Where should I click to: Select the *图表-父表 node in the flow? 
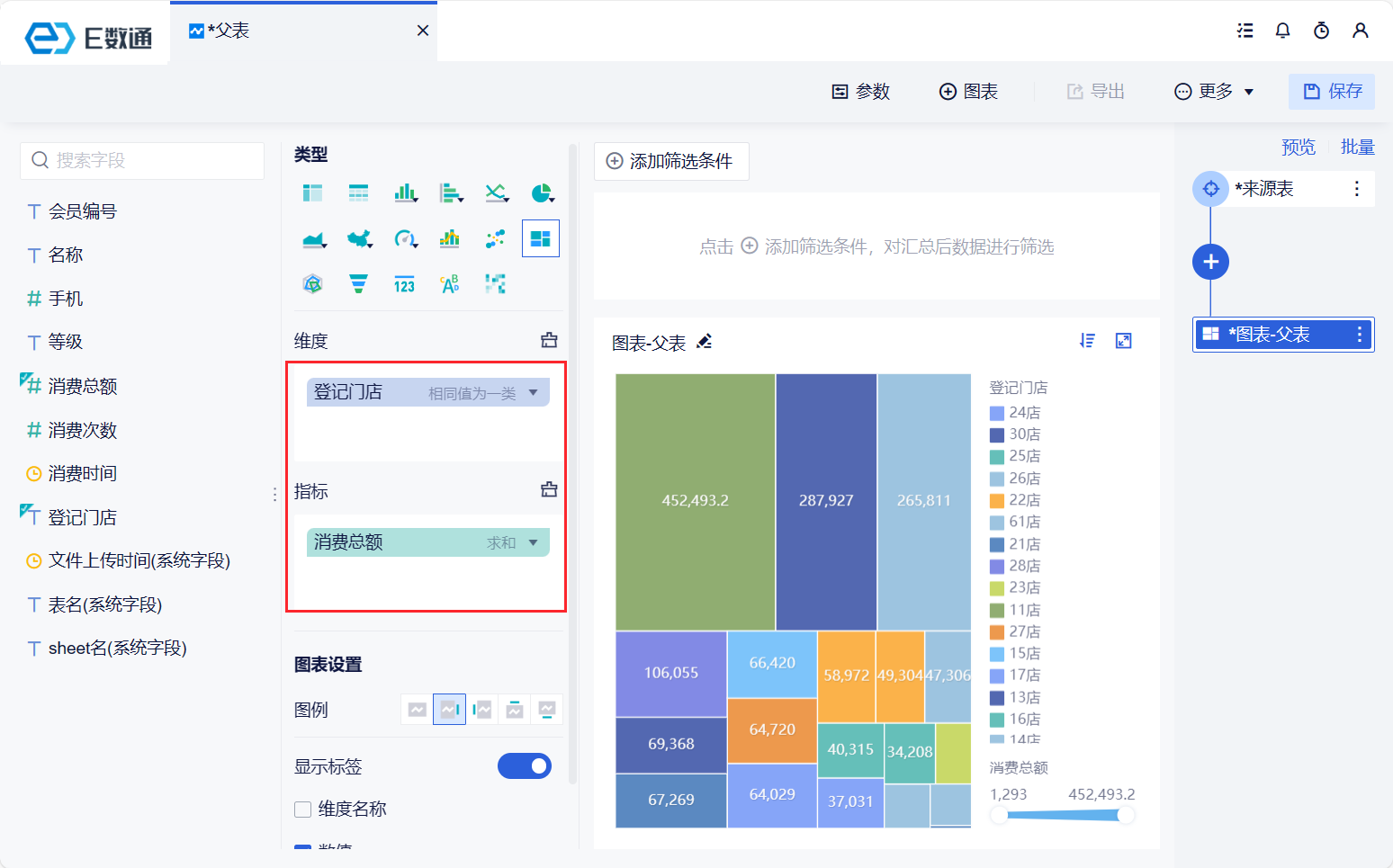click(x=1283, y=335)
